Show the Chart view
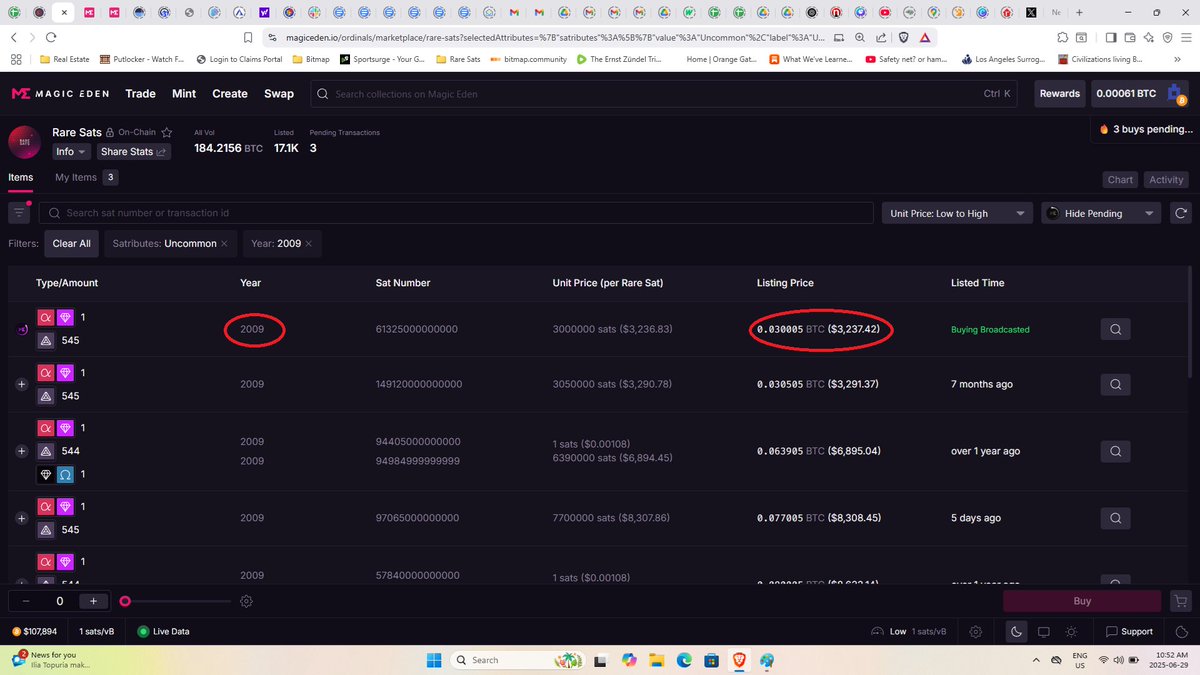This screenshot has width=1200, height=675. coord(1120,179)
